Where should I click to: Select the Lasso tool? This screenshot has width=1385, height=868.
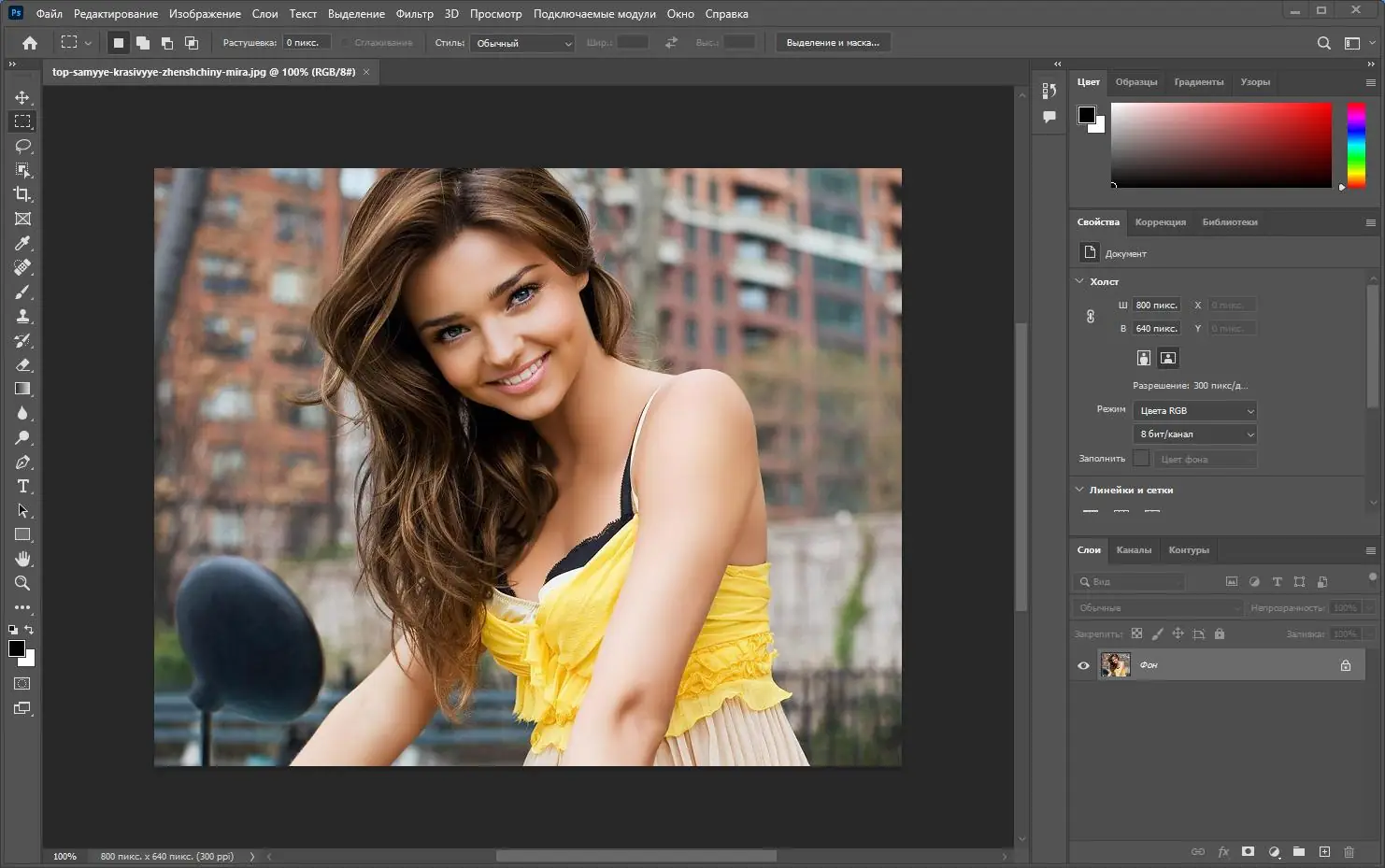pyautogui.click(x=22, y=146)
